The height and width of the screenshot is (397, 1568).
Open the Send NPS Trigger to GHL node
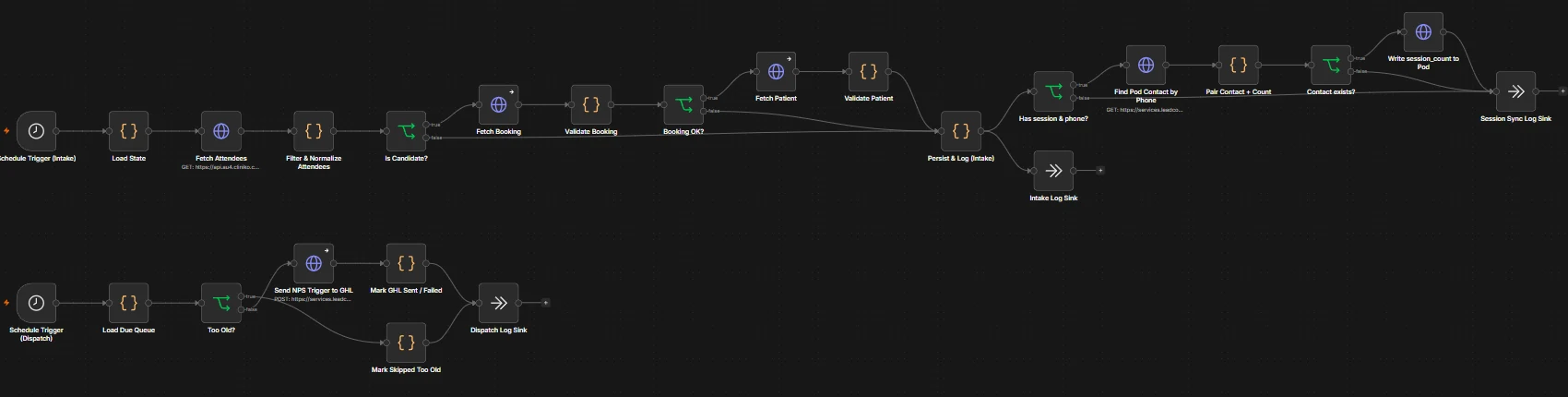pos(314,264)
